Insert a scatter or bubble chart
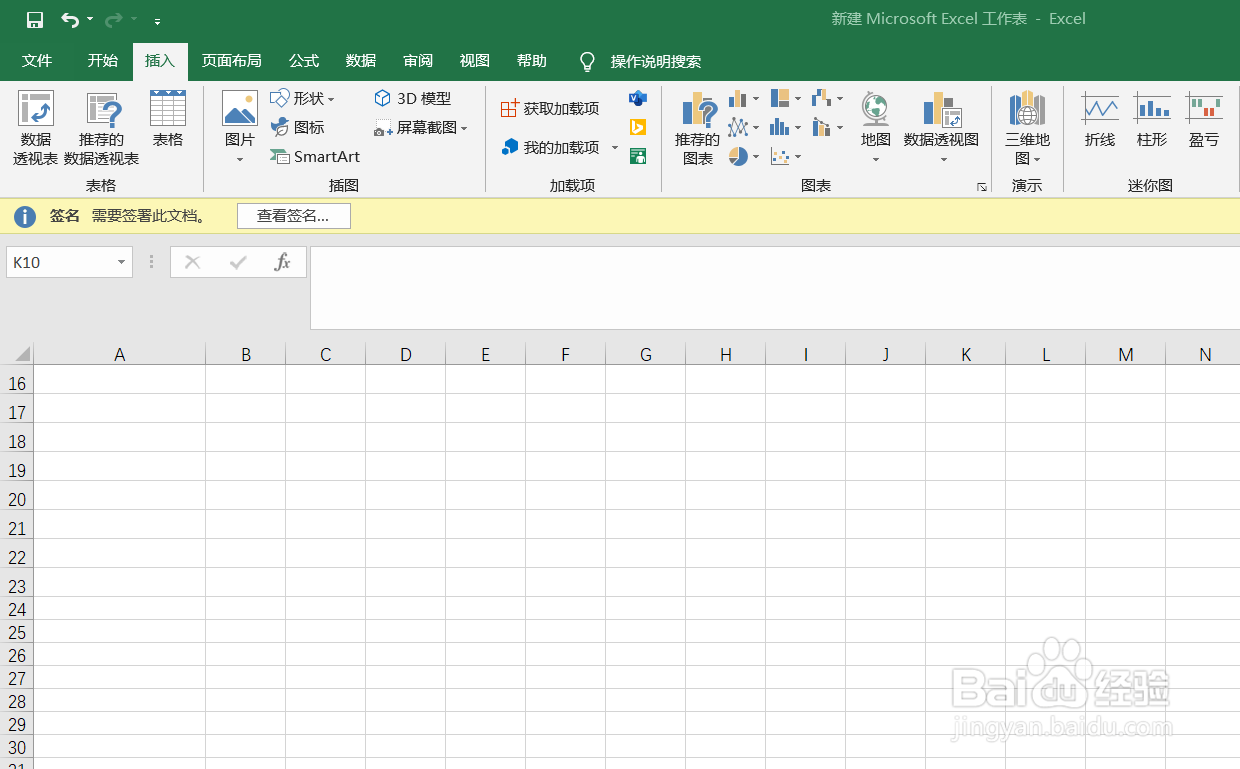Viewport: 1240px width, 769px height. (x=786, y=156)
